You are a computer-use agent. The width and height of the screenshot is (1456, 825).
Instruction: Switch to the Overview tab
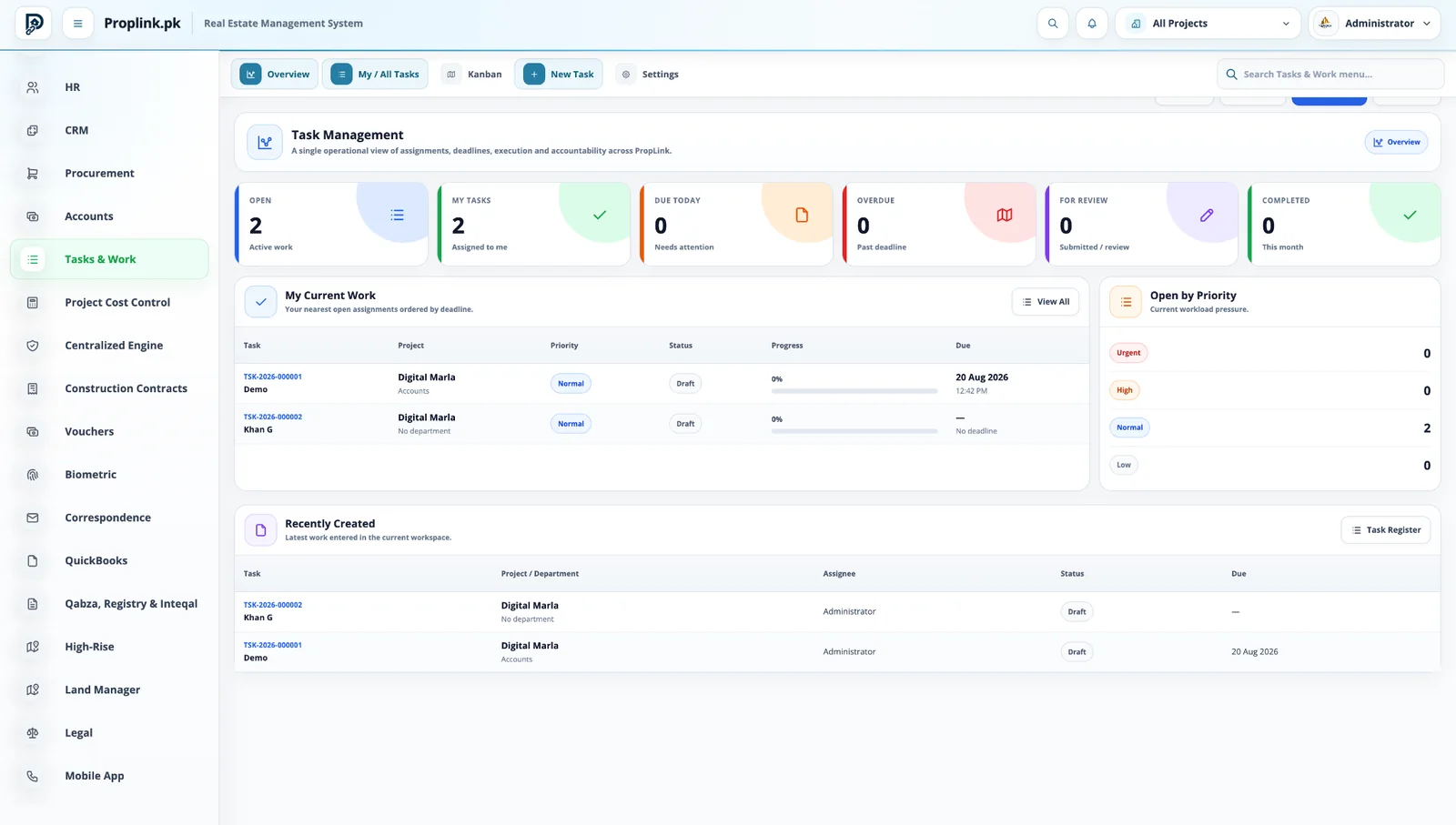275,75
